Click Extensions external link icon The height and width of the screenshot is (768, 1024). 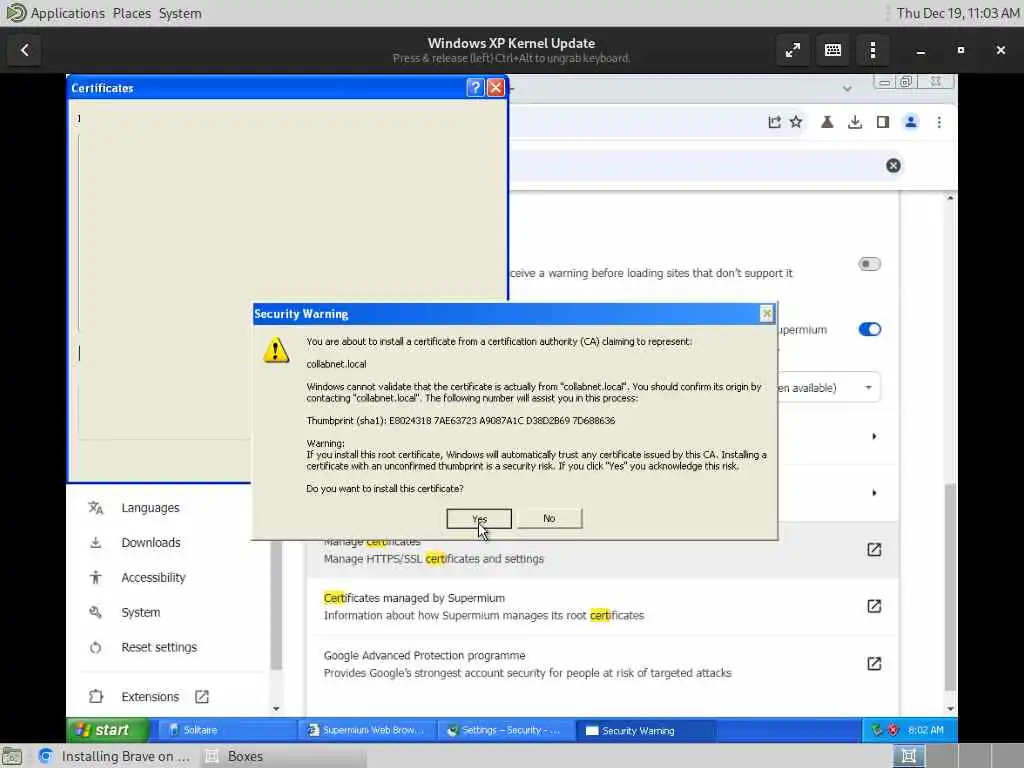click(x=202, y=697)
